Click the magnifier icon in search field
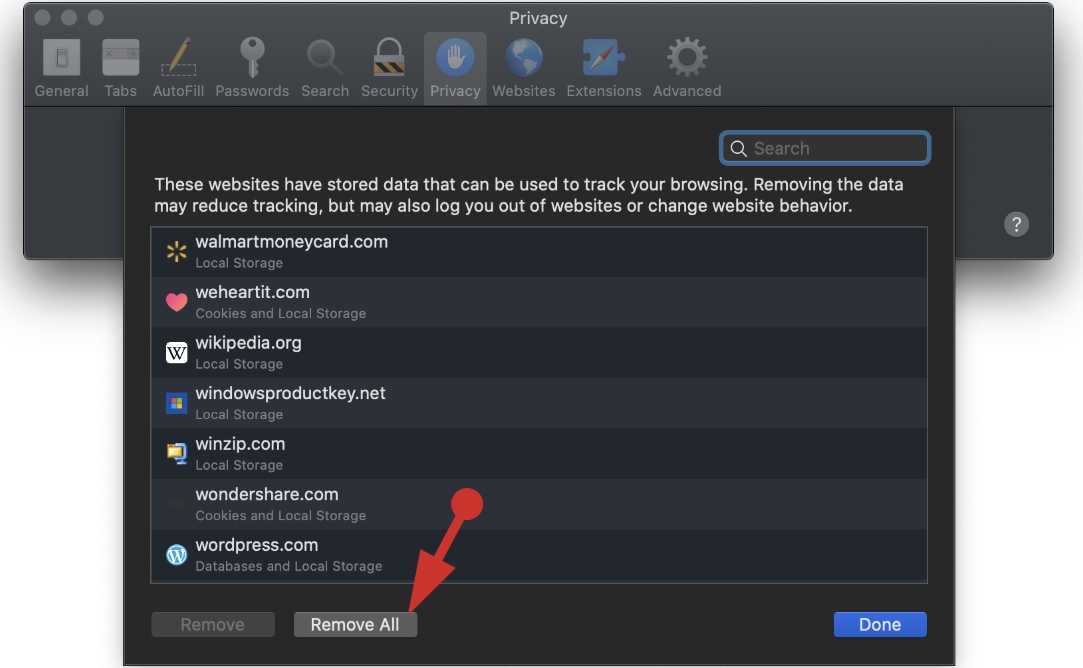Viewport: 1083px width, 668px height. pos(738,149)
